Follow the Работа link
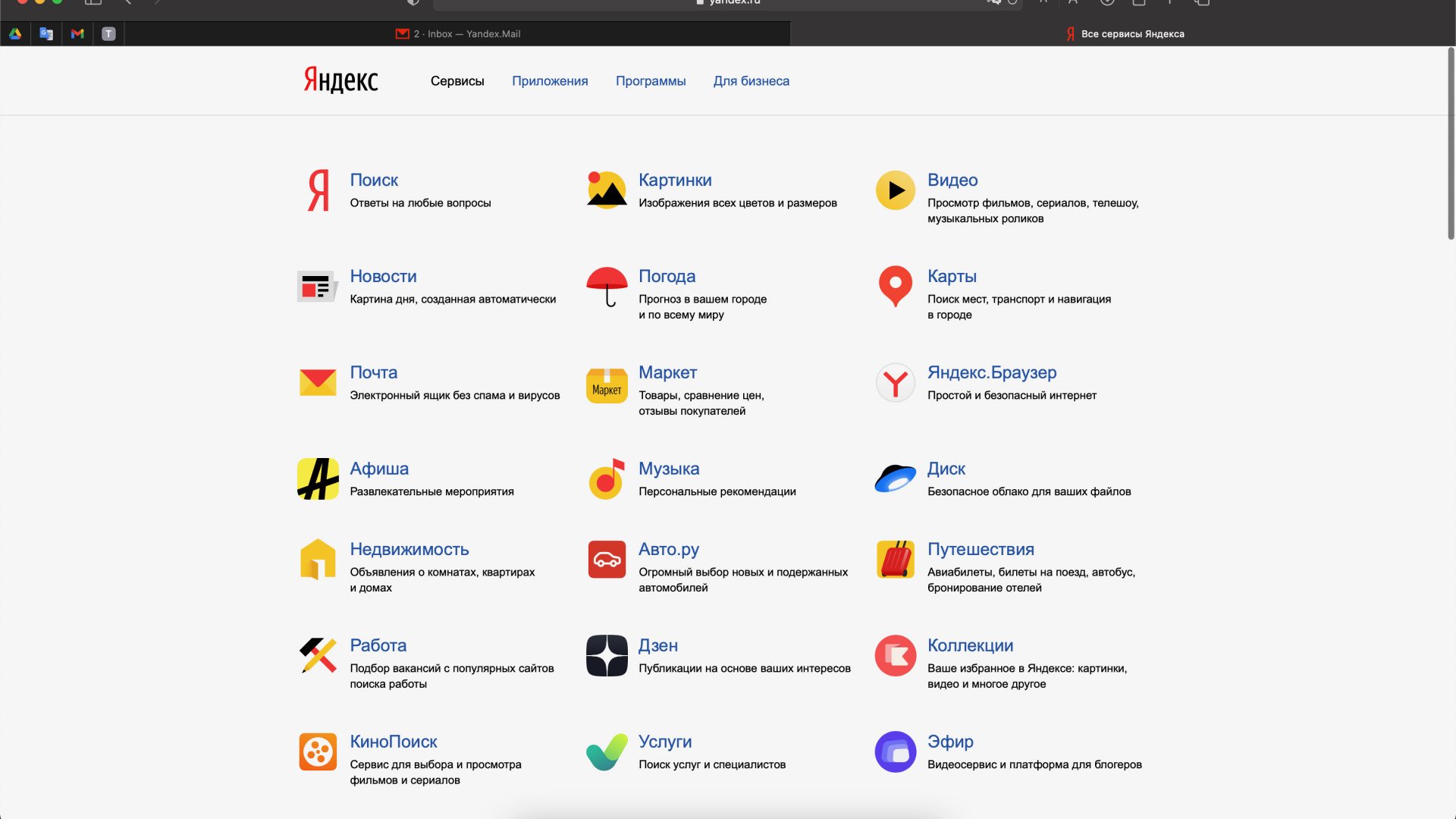The height and width of the screenshot is (819, 1456). pyautogui.click(x=378, y=645)
